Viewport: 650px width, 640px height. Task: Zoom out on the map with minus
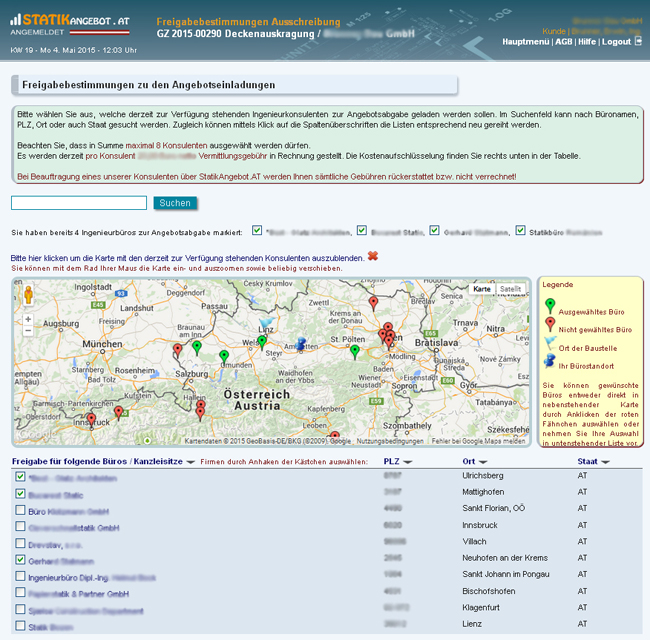28,332
